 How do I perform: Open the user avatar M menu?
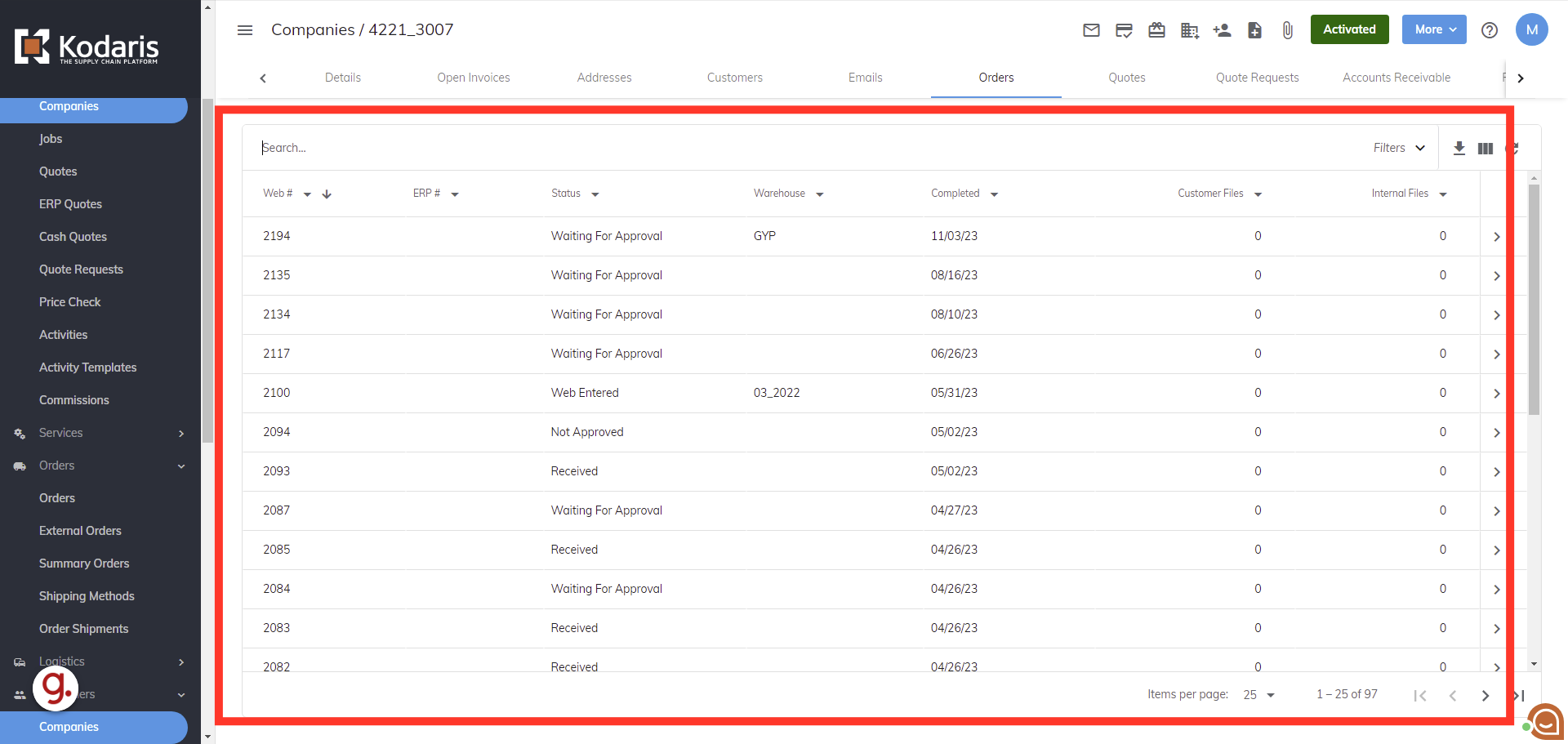(1532, 29)
